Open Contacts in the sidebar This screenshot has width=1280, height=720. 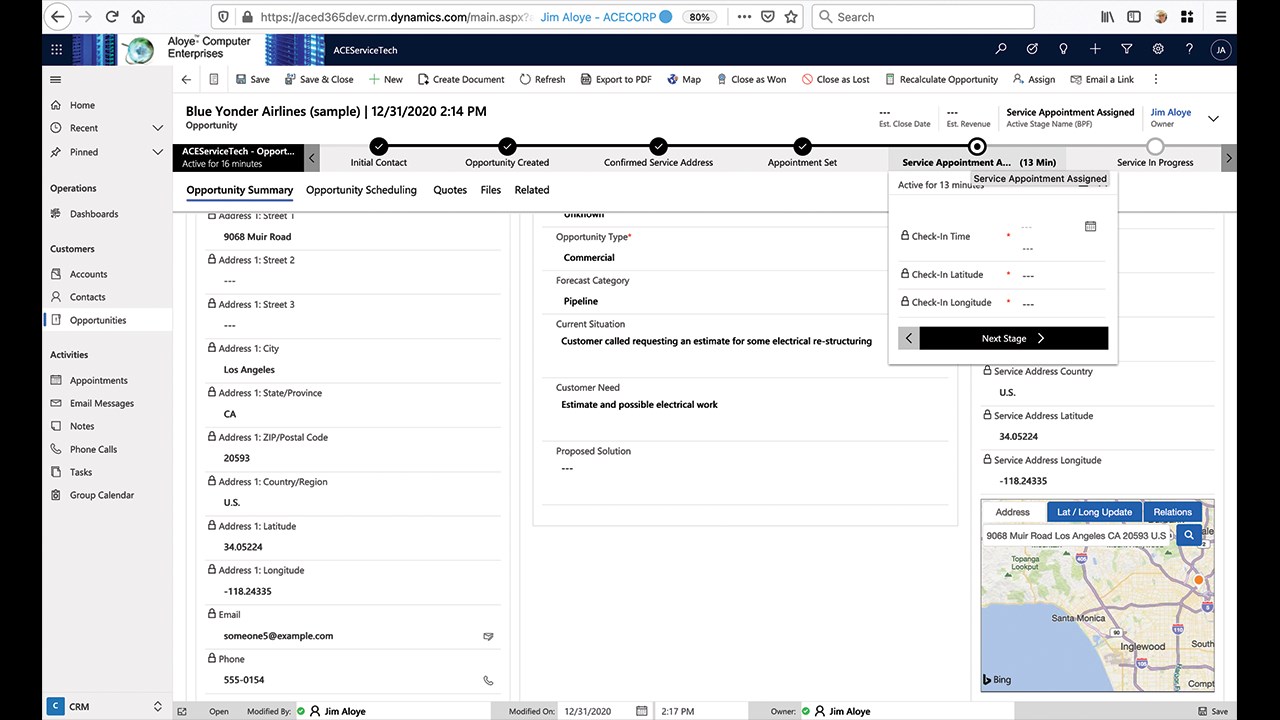click(87, 297)
